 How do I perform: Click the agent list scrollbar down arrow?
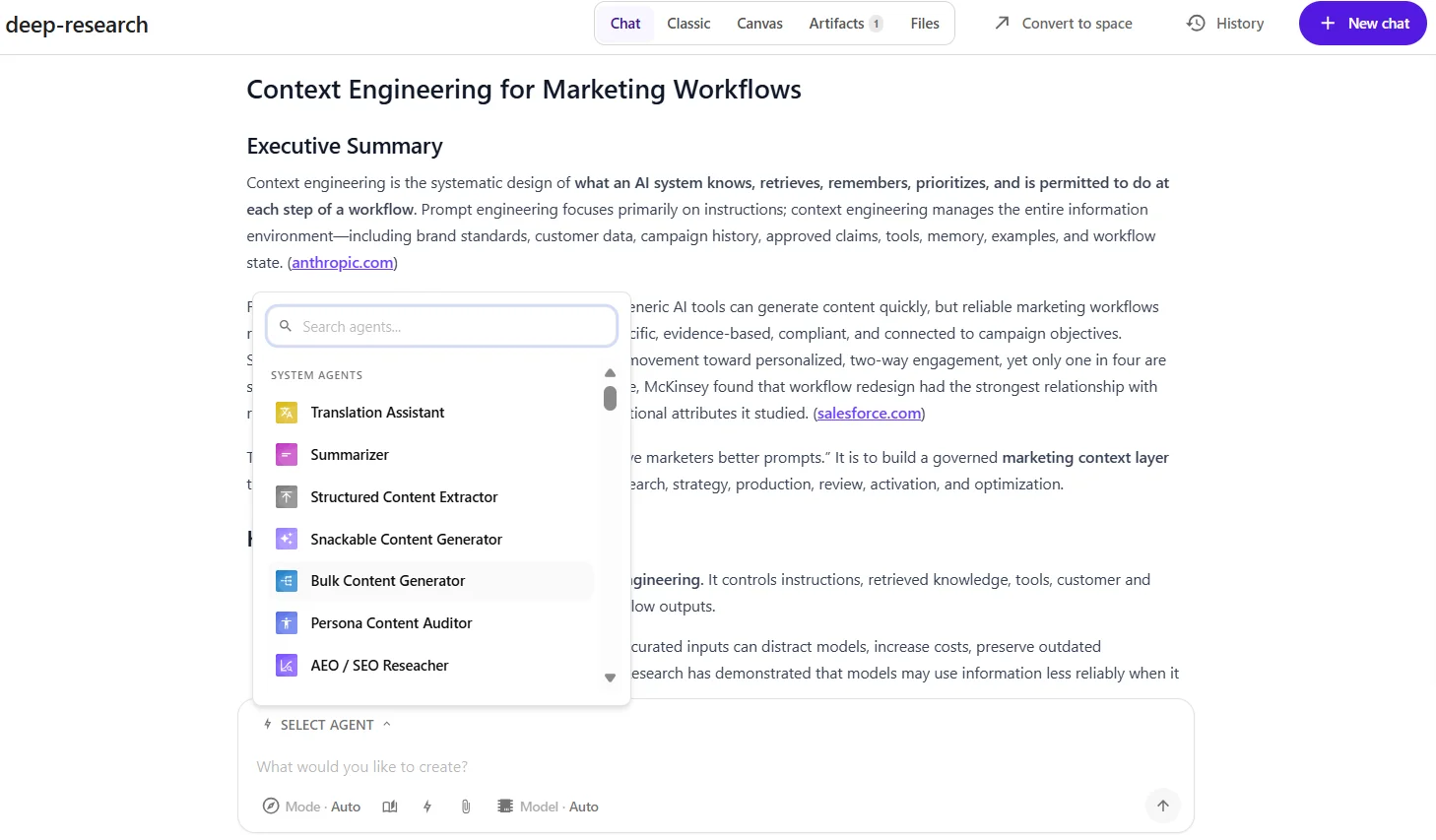pyautogui.click(x=610, y=678)
